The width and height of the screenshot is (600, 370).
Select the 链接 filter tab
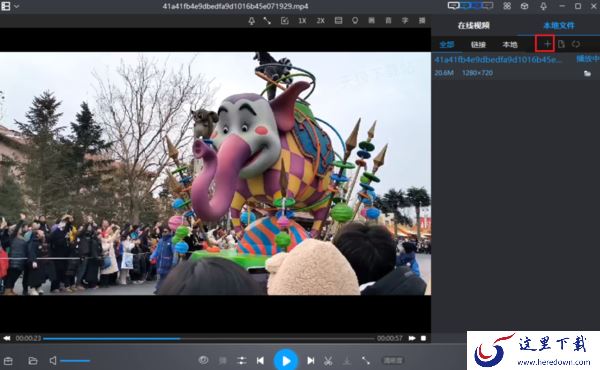pyautogui.click(x=478, y=45)
